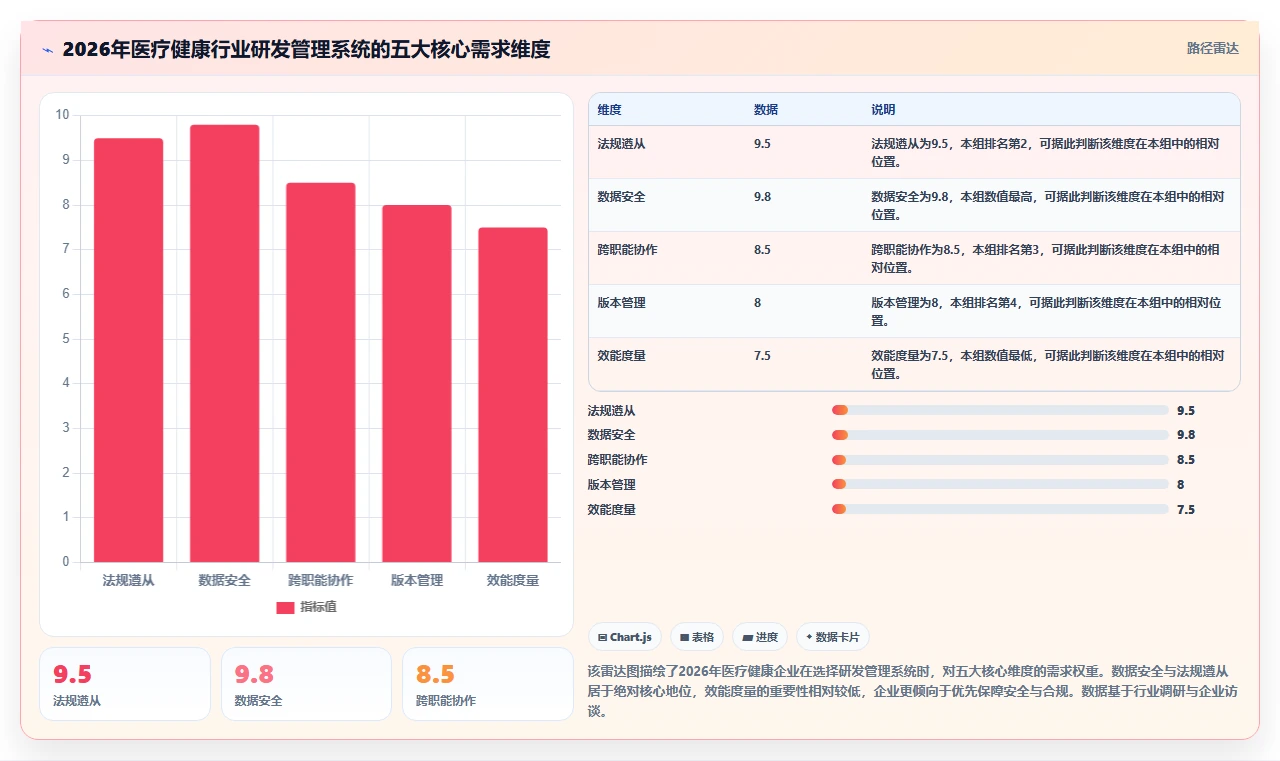Click the 跨职能协作 progress bar
Image resolution: width=1280 pixels, height=761 pixels.
click(x=1000, y=460)
